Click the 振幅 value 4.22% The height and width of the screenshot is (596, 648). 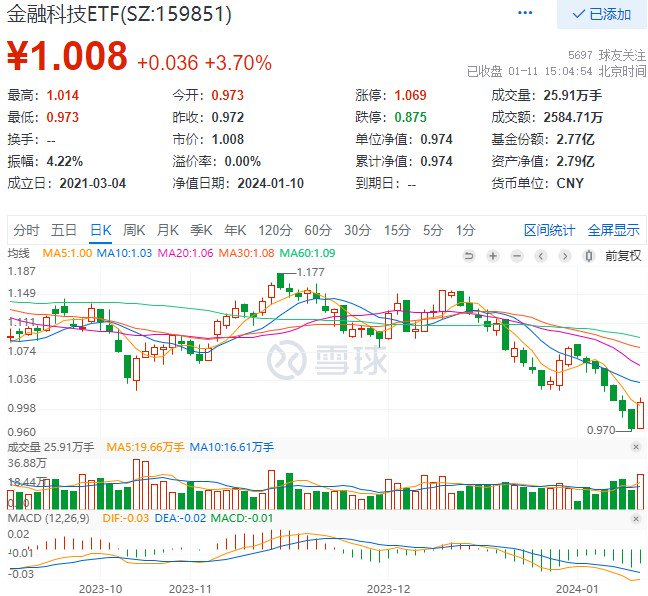click(64, 161)
